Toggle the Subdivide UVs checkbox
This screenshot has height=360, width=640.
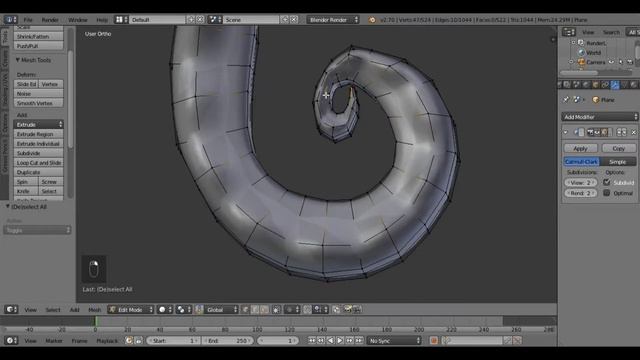607,182
